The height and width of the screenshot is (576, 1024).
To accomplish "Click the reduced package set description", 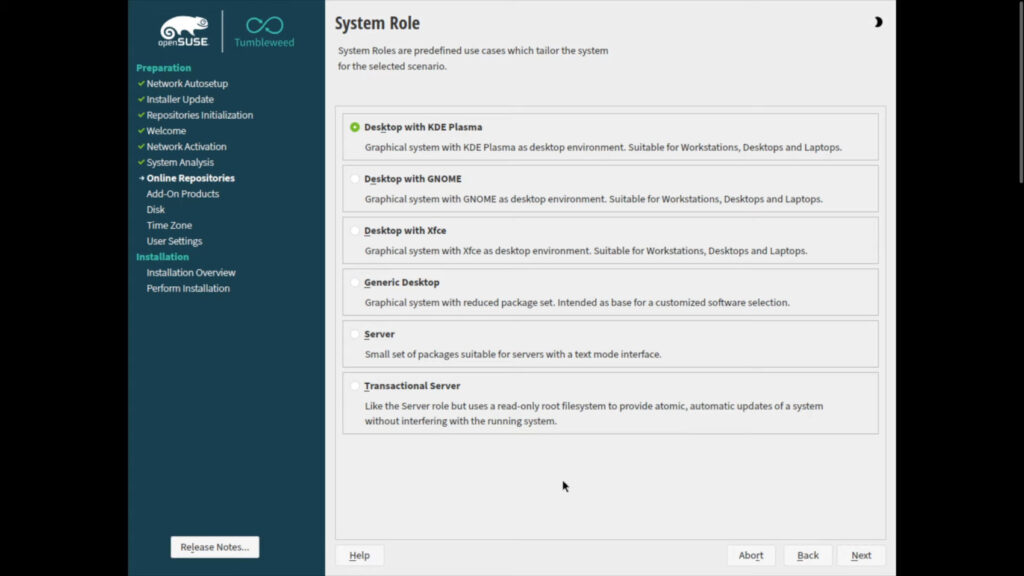I will [x=577, y=302].
